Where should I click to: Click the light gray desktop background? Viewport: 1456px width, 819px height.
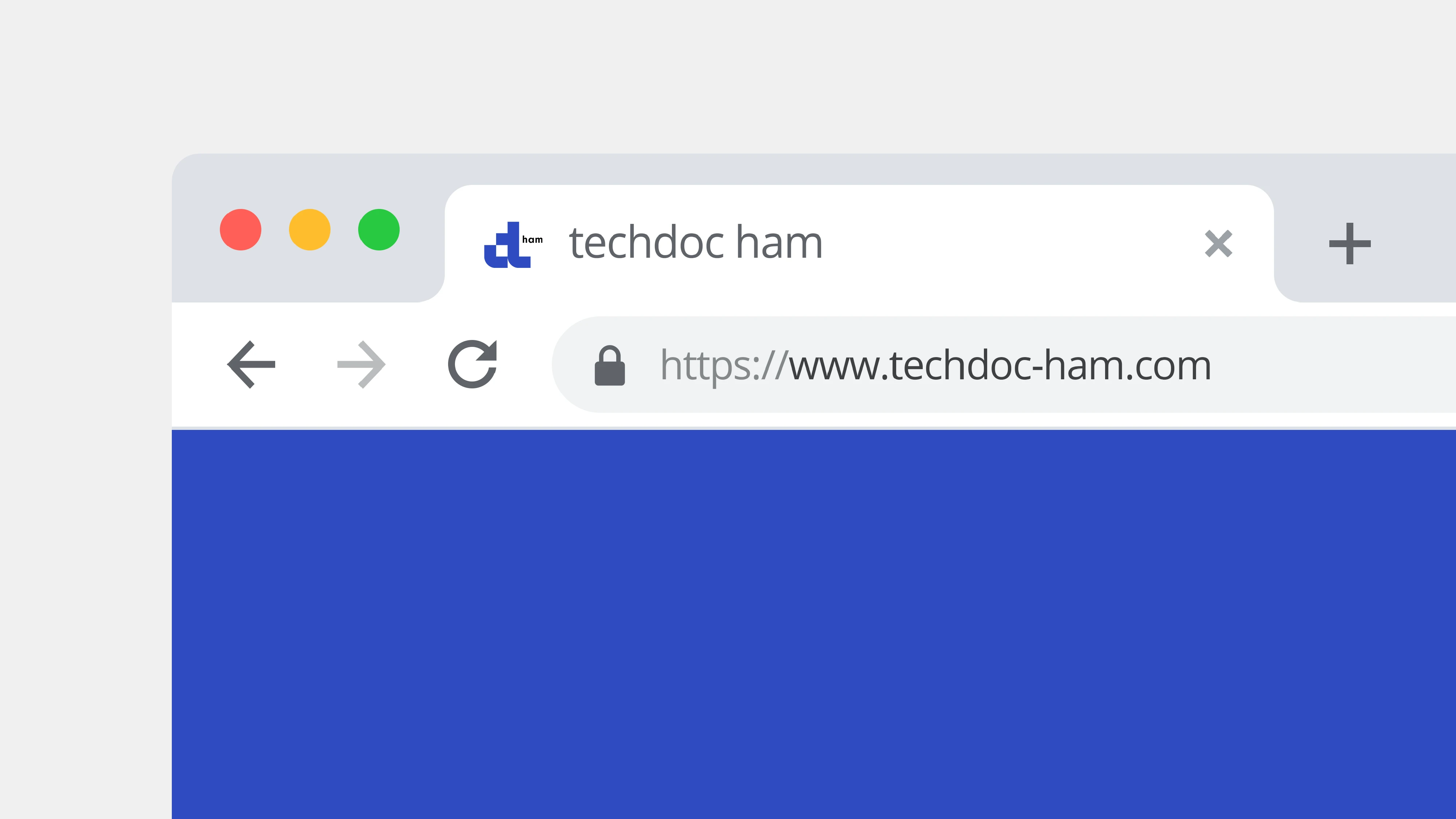point(728,74)
